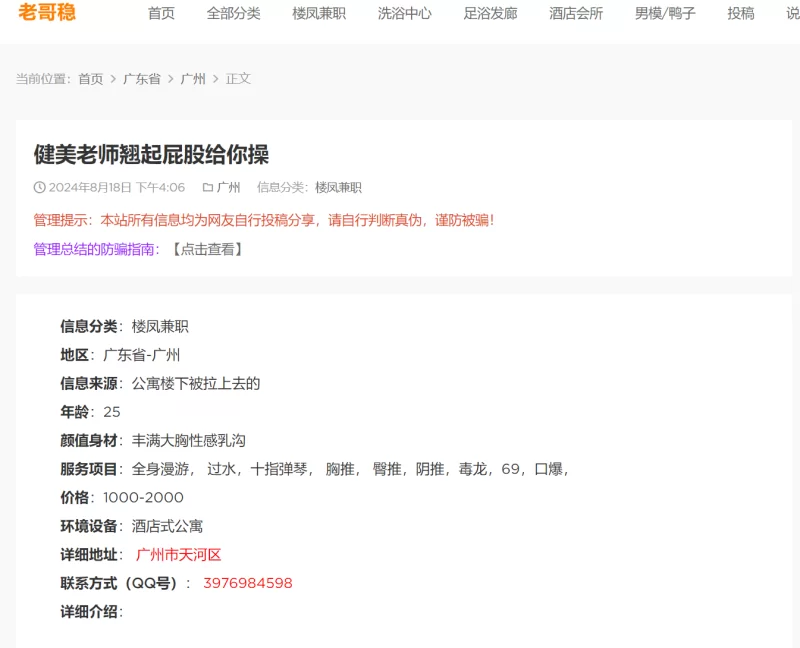Click 投稿 in the top navigation

741,14
